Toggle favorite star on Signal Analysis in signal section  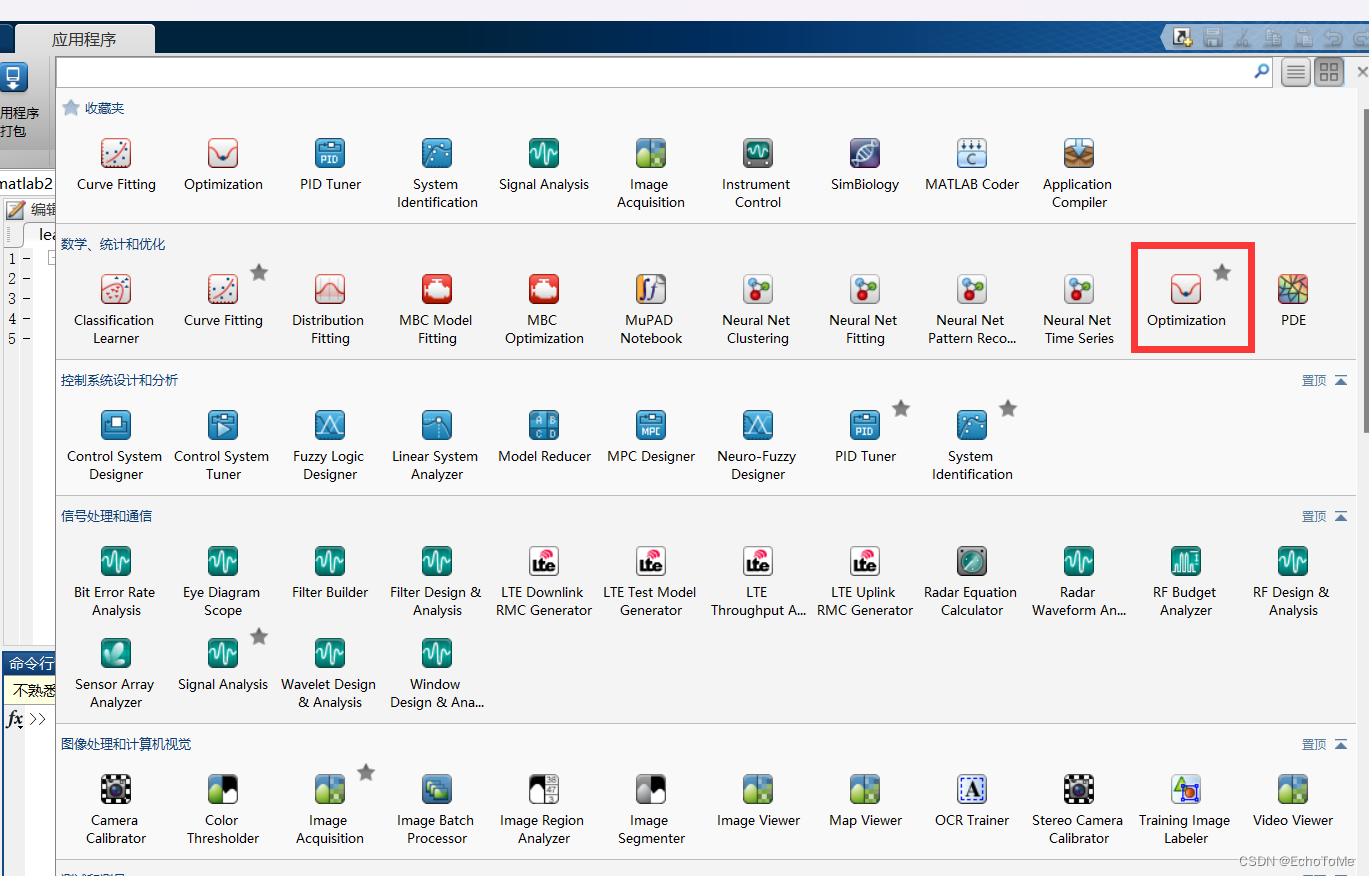pos(259,636)
